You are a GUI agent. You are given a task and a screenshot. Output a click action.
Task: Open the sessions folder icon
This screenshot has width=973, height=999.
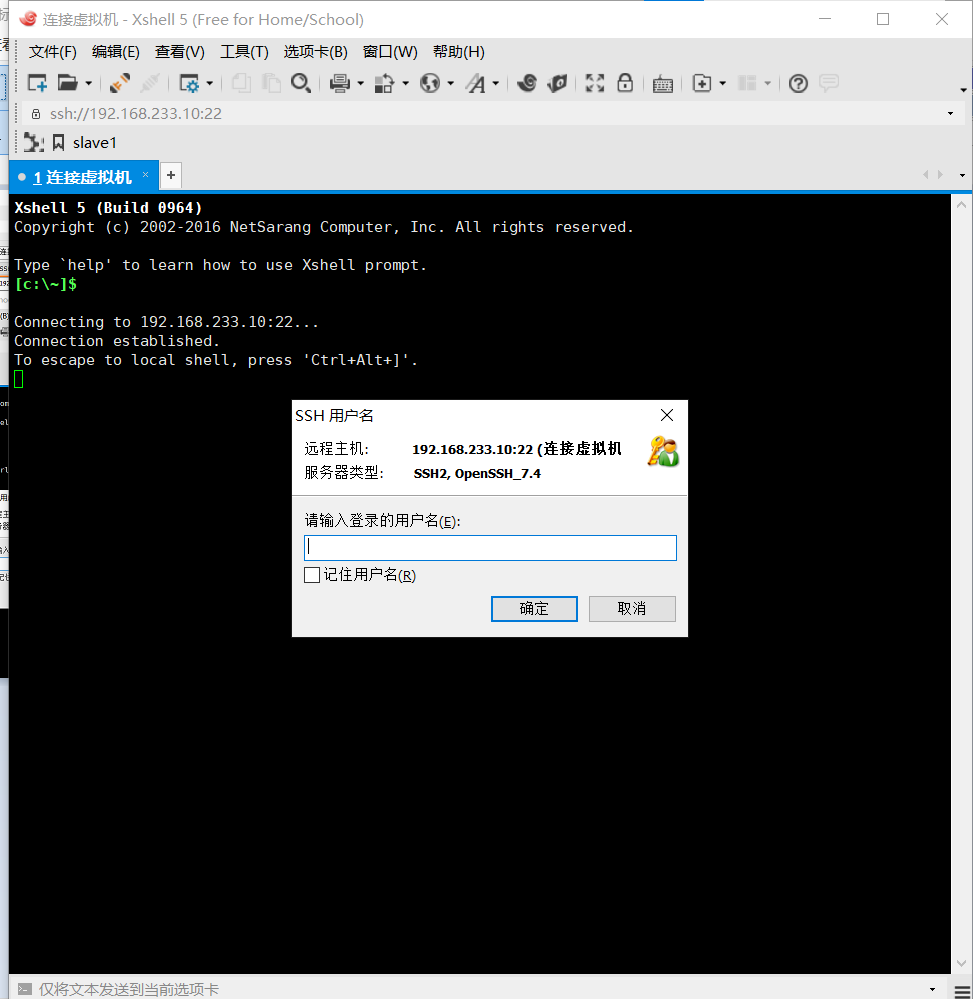(x=67, y=83)
